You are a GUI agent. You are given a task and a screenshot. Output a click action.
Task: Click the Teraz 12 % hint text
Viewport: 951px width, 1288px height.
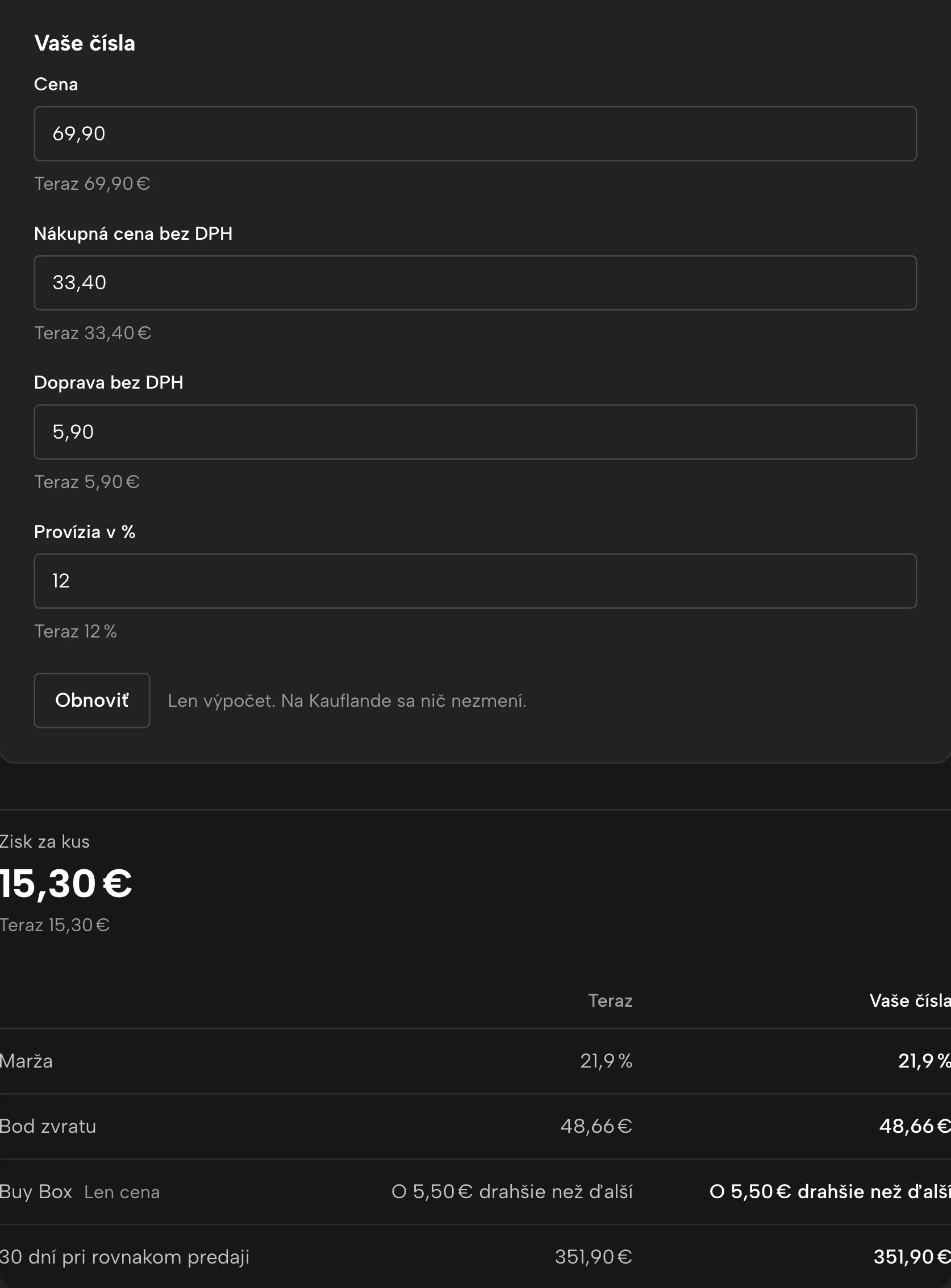coord(76,631)
